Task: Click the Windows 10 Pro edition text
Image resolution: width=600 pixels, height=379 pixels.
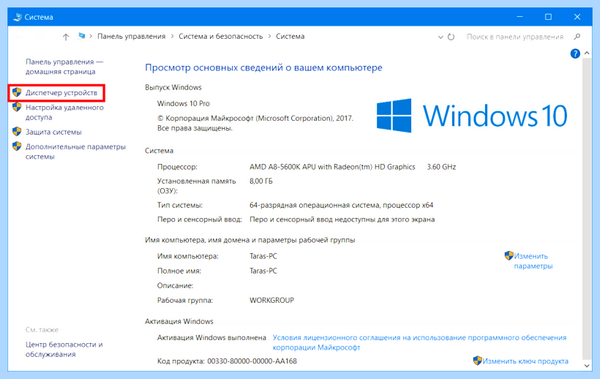Action: [183, 103]
